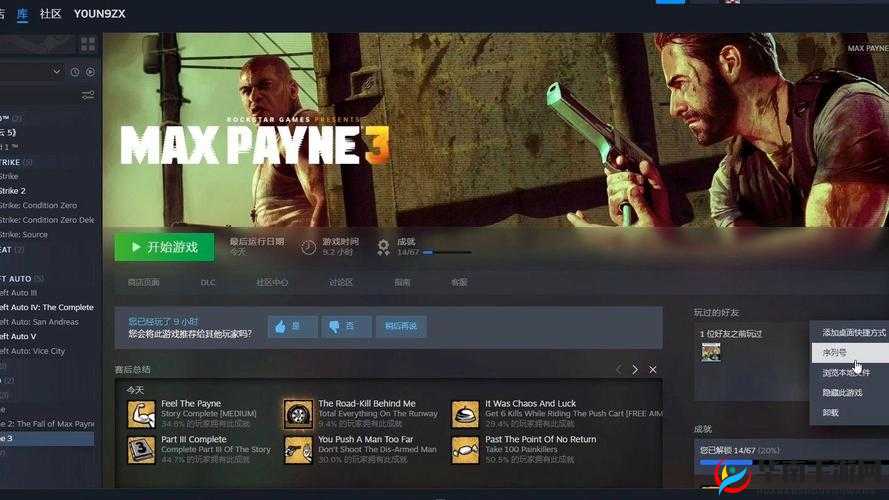The image size is (889, 500).
Task: Click the recent activity clock icon
Action: coord(74,72)
